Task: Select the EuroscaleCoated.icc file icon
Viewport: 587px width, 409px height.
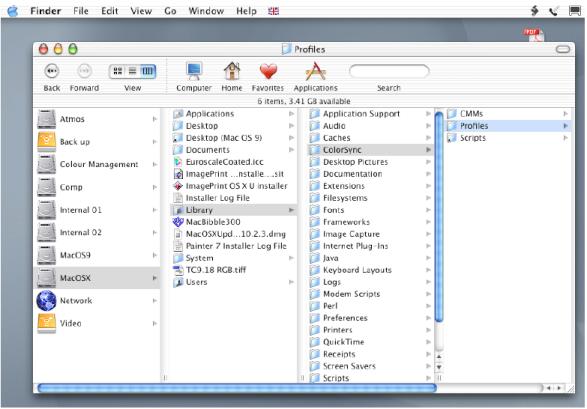Action: click(178, 162)
